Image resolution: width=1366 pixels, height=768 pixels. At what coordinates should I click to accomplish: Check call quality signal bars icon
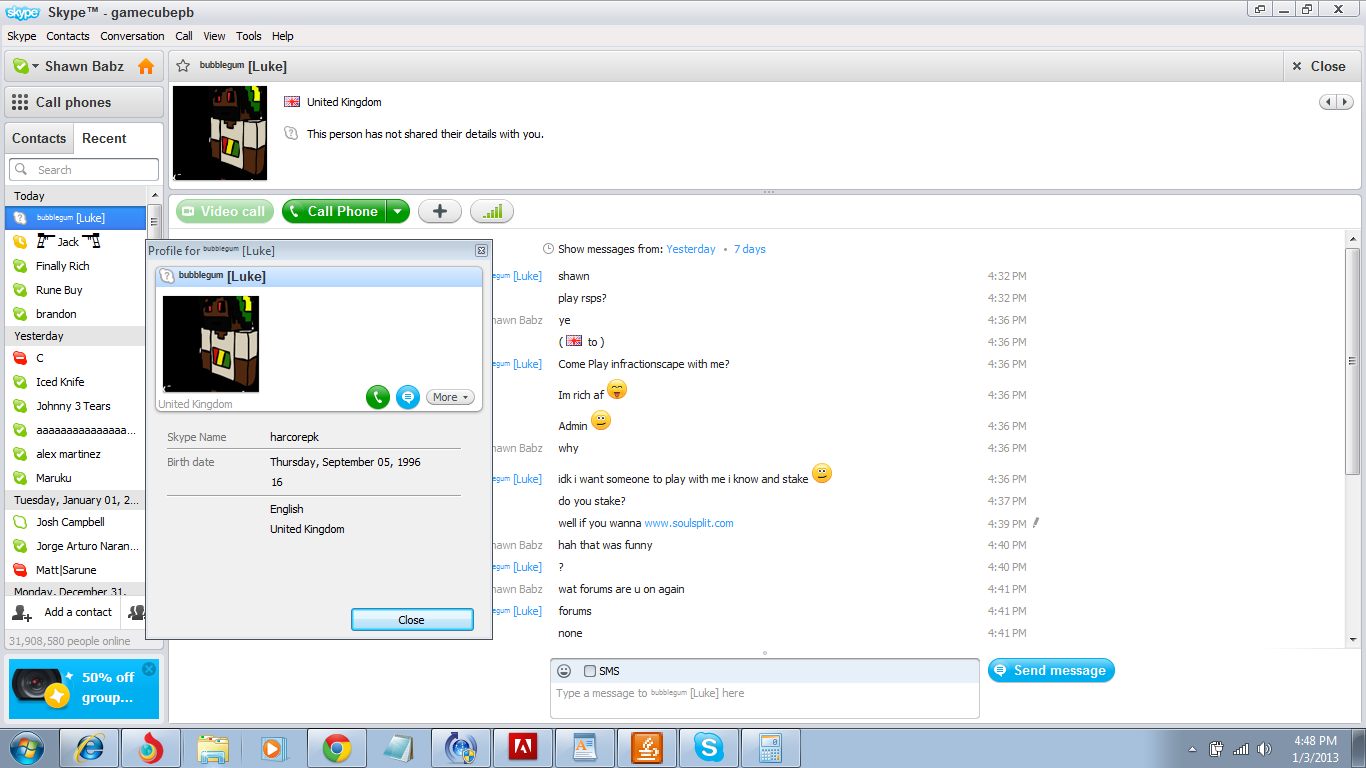[491, 211]
